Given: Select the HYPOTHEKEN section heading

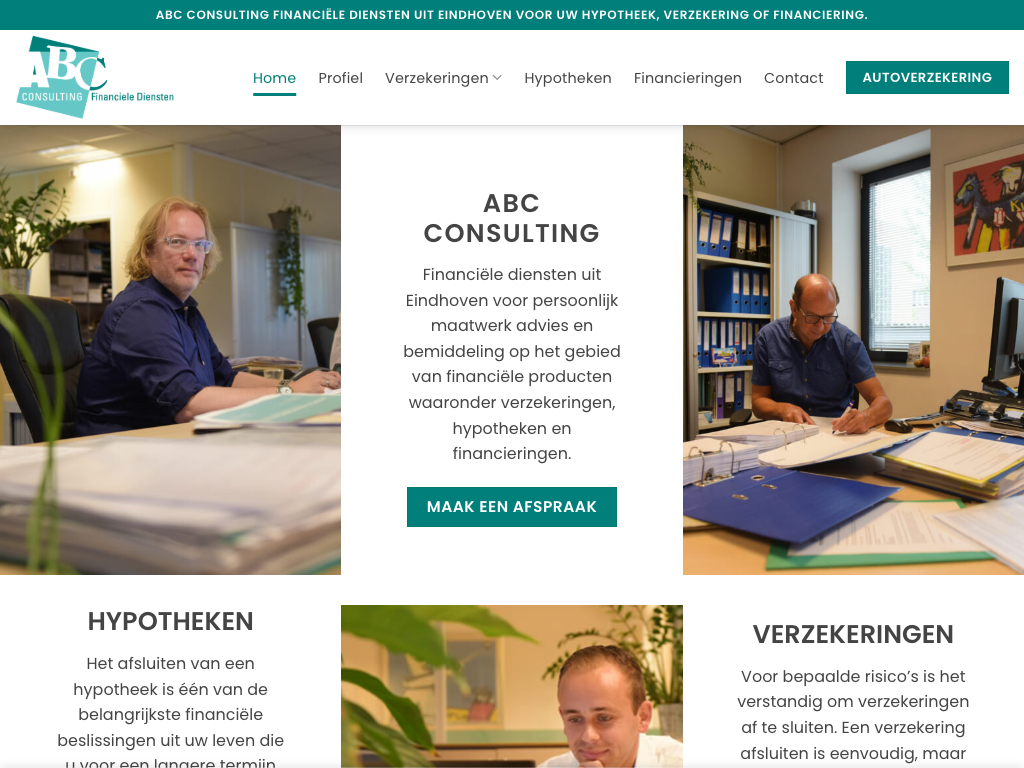Looking at the screenshot, I should (170, 621).
